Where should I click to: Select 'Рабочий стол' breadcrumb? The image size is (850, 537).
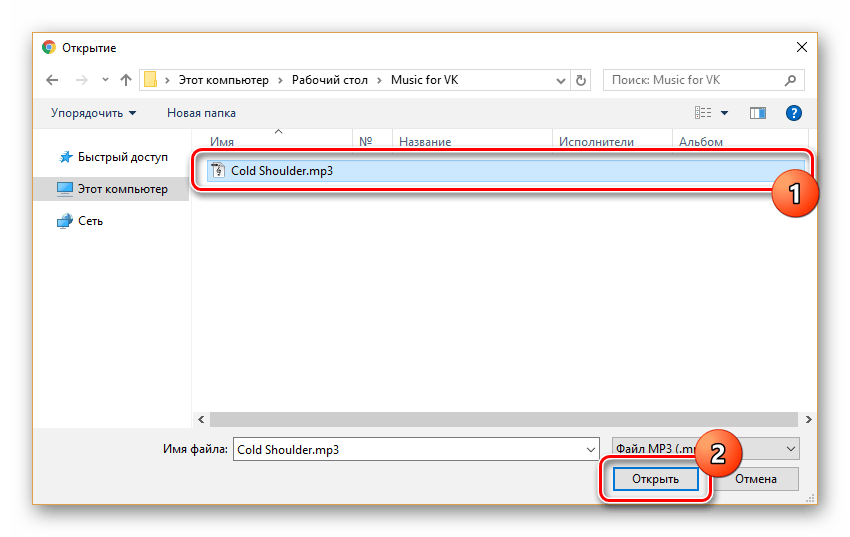330,80
